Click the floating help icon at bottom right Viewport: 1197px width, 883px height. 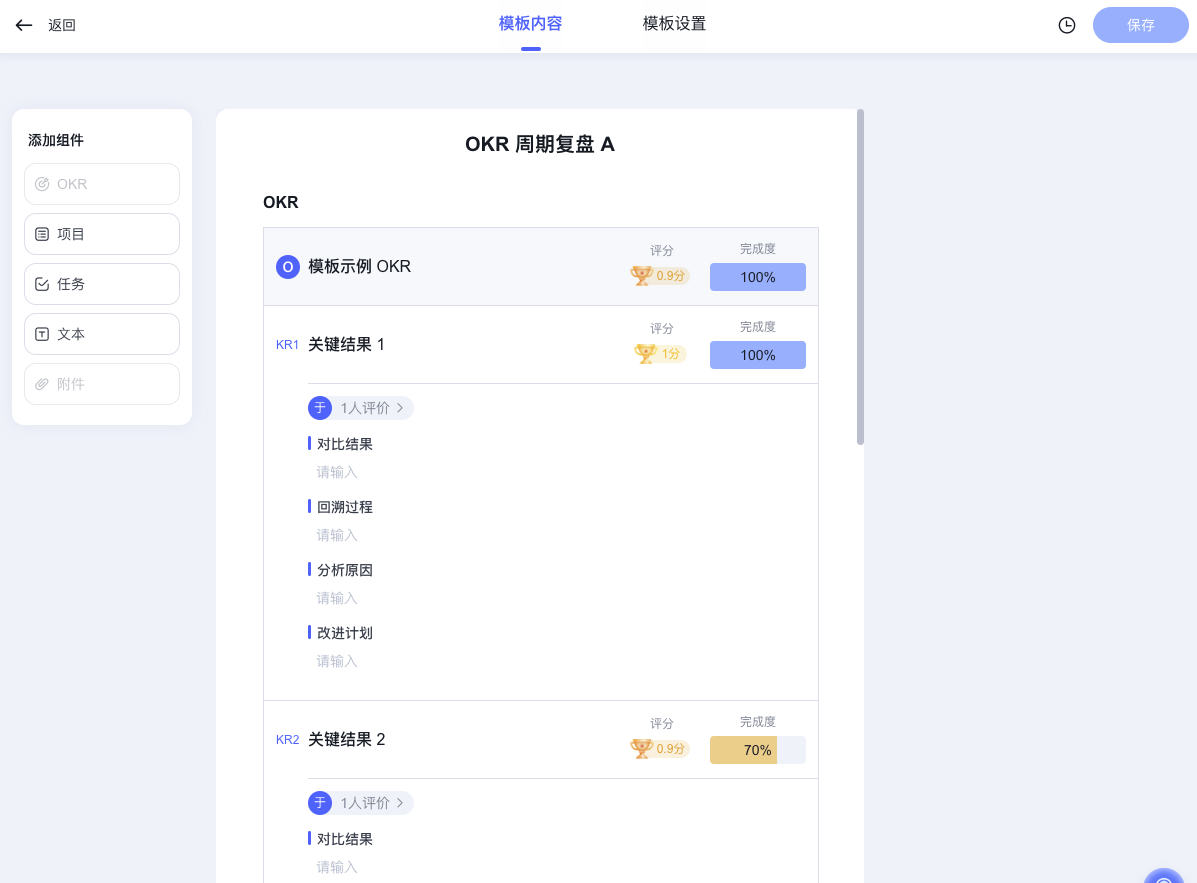pyautogui.click(x=1163, y=876)
